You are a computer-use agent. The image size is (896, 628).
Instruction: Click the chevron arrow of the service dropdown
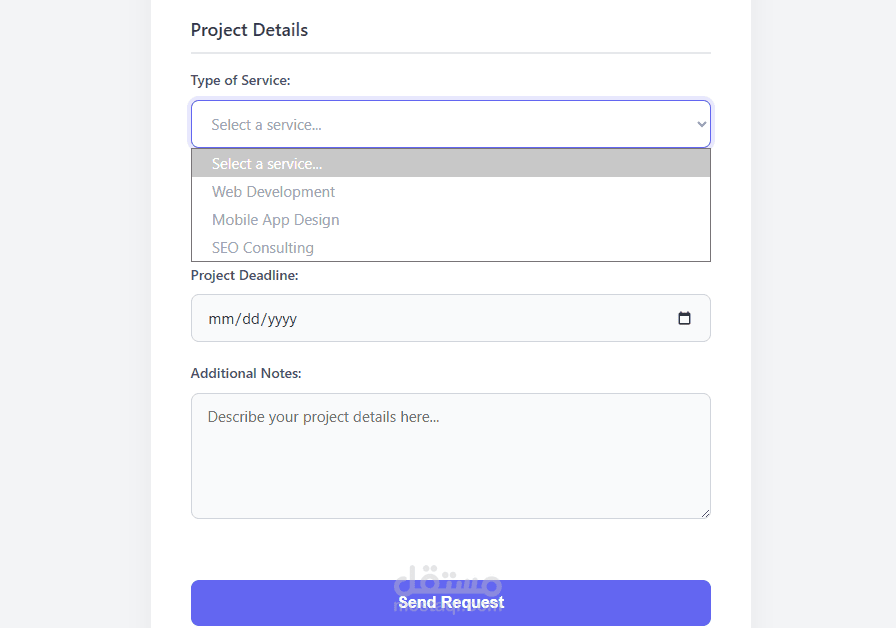click(x=701, y=125)
